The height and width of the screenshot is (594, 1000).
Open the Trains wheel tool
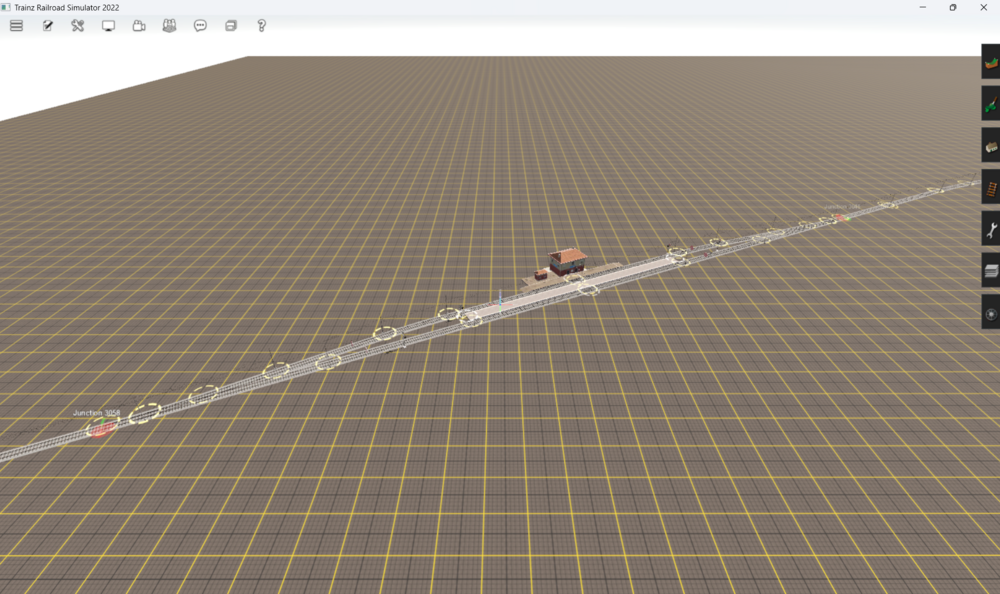point(990,313)
